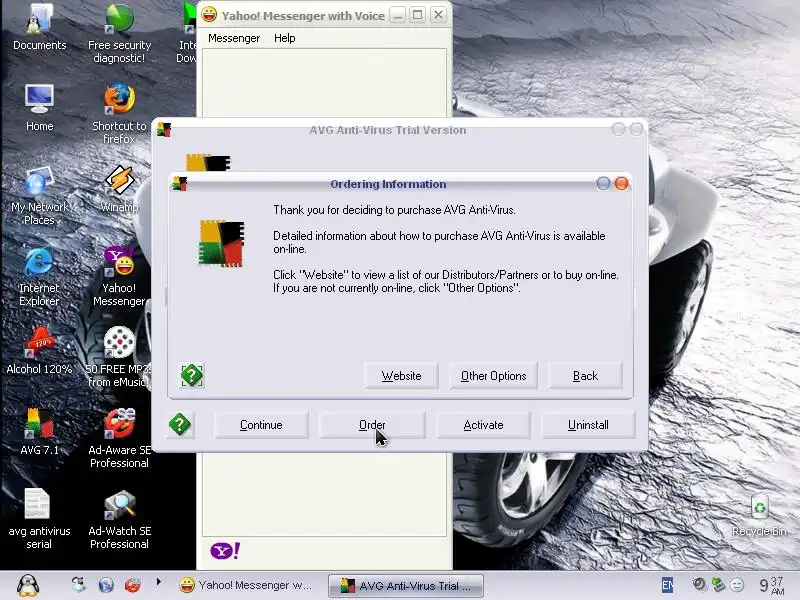Click globe quick launch icon in taskbar
Image resolution: width=800 pixels, height=600 pixels.
106,585
